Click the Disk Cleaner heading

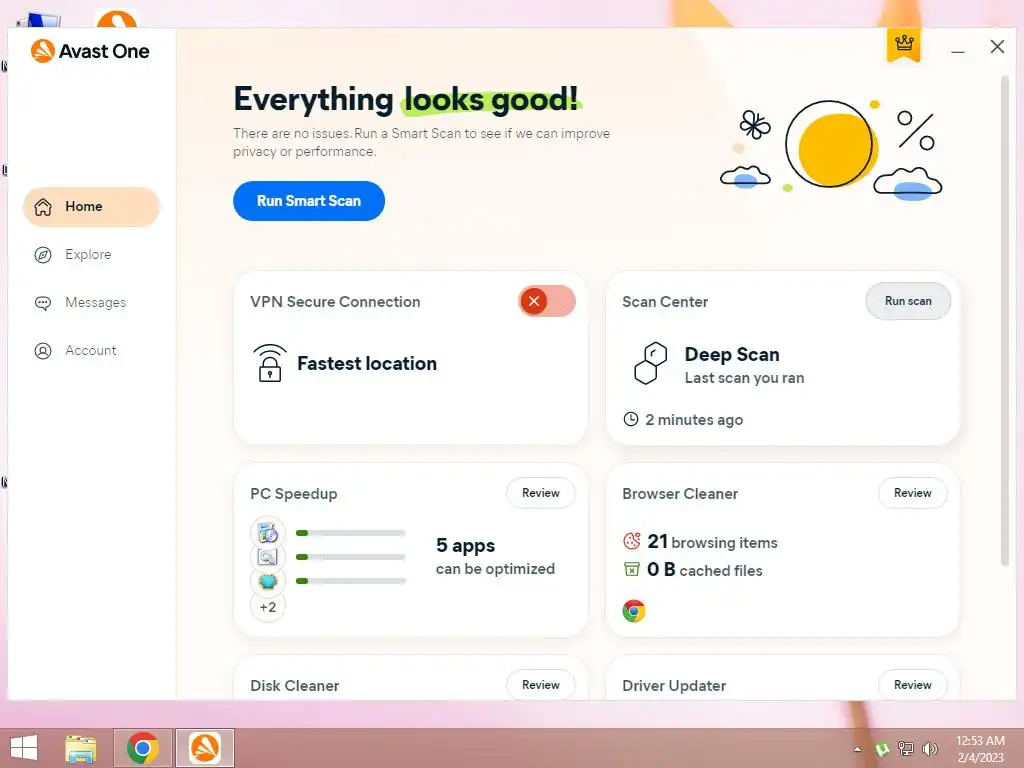coord(295,686)
